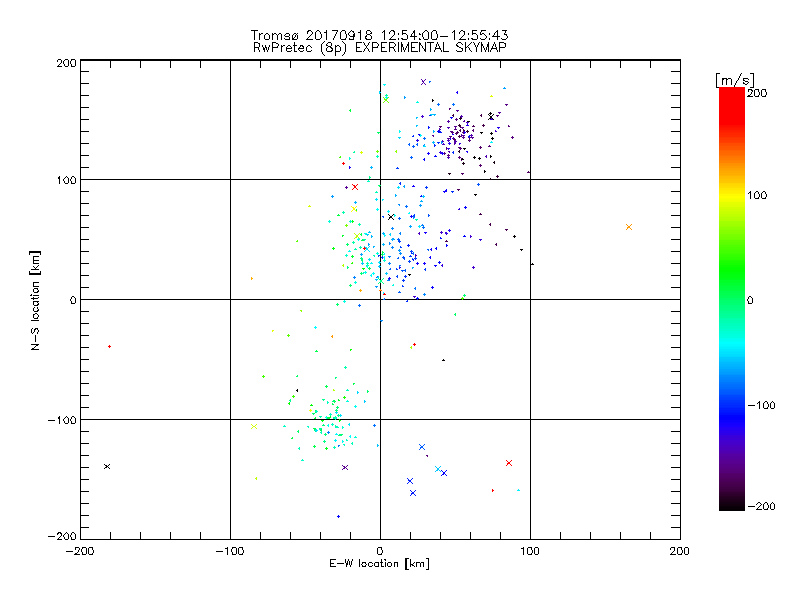Click the subtitle 'RwPretec (8p) EXPERIMENTAL SKYMAP'

[380, 48]
